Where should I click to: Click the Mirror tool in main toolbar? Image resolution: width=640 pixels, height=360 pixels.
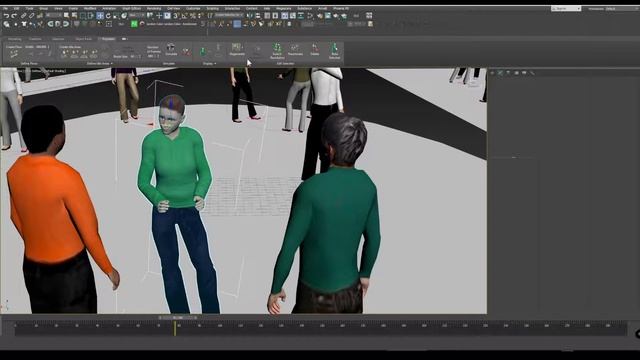pyautogui.click(x=249, y=16)
